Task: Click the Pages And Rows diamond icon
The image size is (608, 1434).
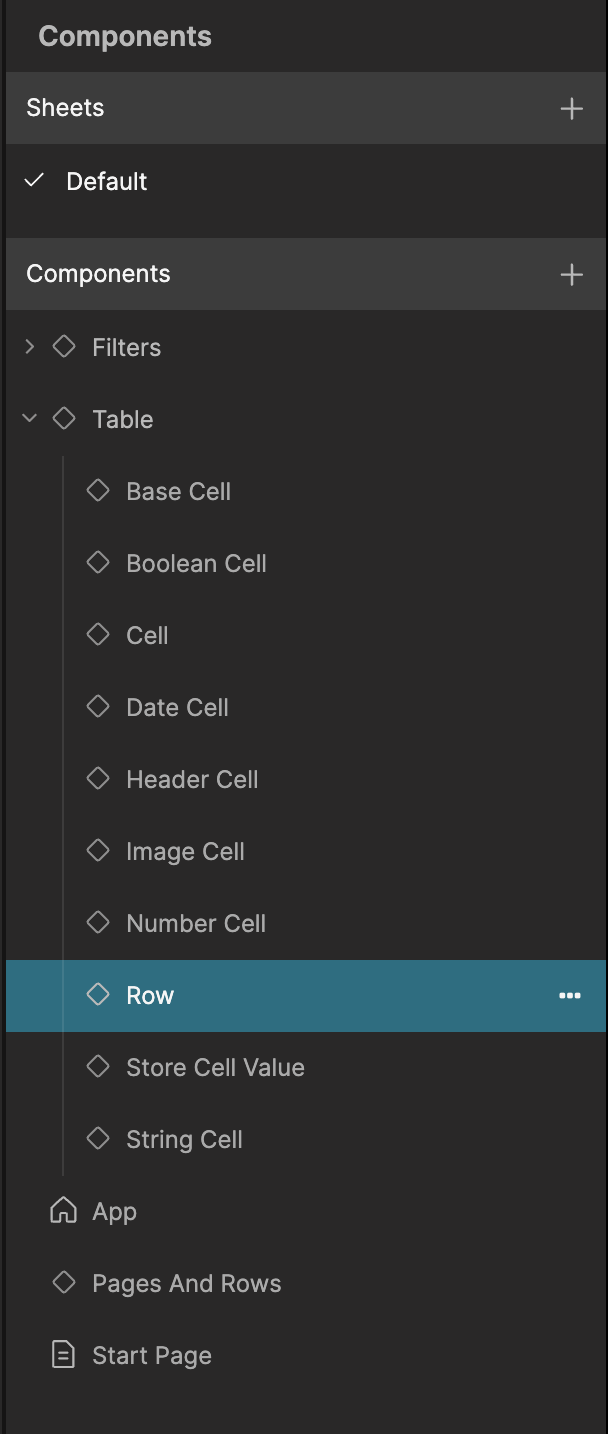Action: tap(64, 1283)
